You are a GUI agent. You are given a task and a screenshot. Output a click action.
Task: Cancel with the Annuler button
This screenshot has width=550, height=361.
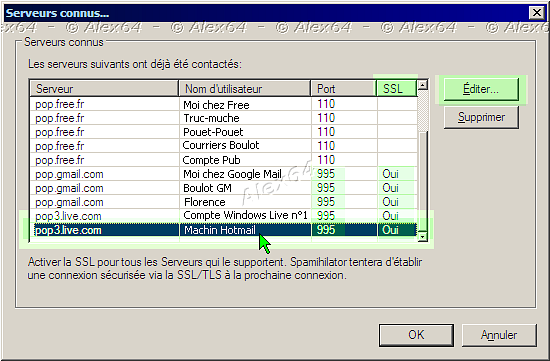499,335
